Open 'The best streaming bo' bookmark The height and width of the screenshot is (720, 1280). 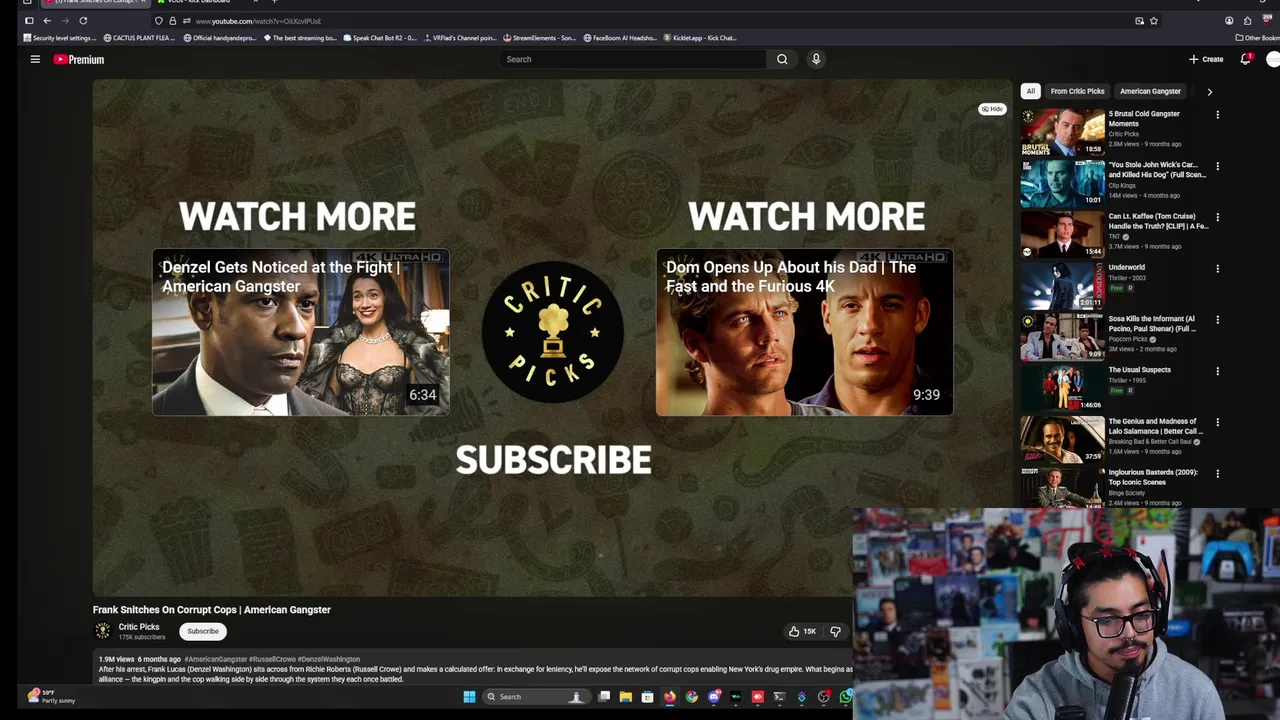300,38
